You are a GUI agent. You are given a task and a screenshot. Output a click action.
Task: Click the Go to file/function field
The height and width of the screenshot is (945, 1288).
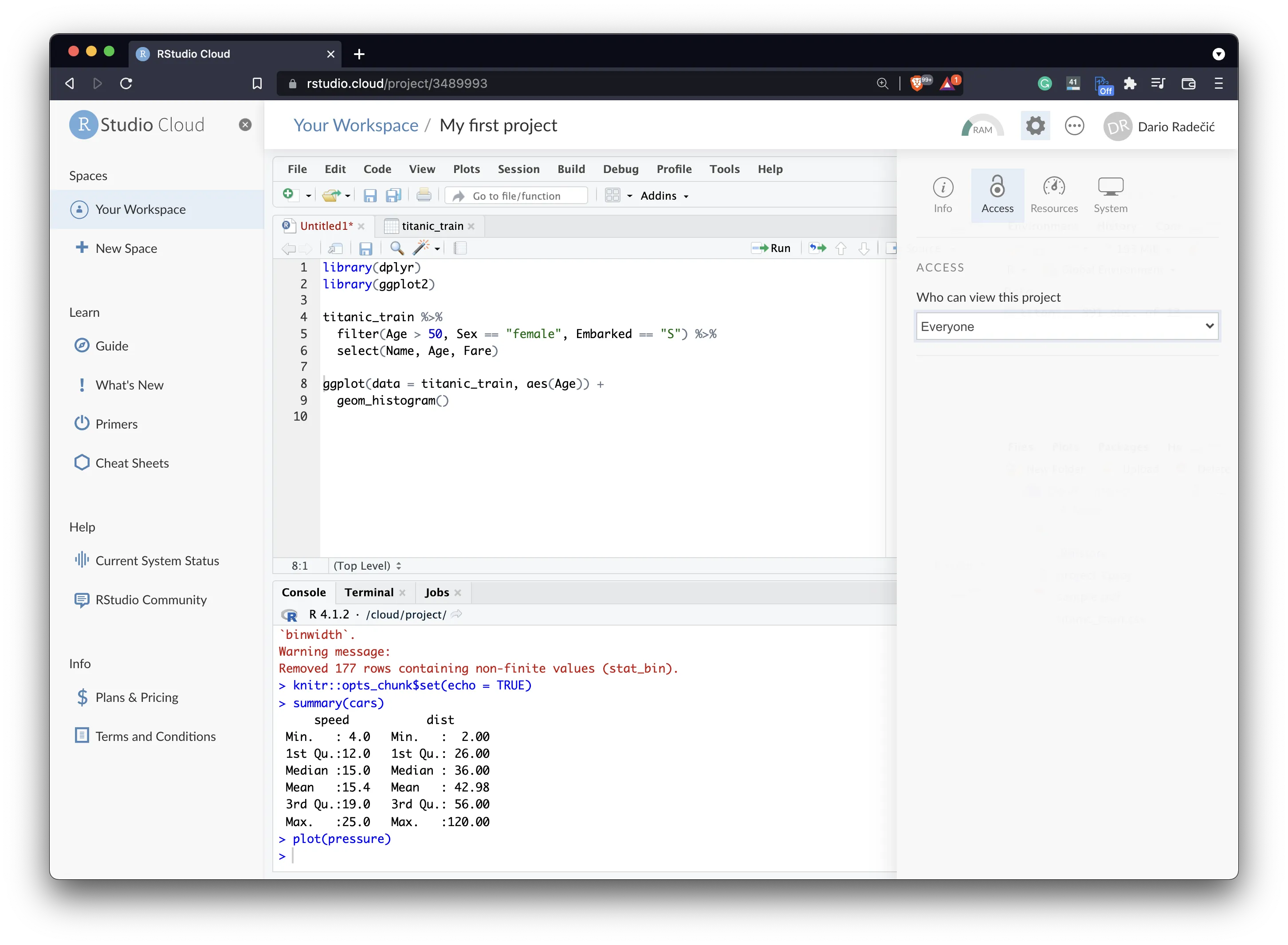pyautogui.click(x=516, y=196)
